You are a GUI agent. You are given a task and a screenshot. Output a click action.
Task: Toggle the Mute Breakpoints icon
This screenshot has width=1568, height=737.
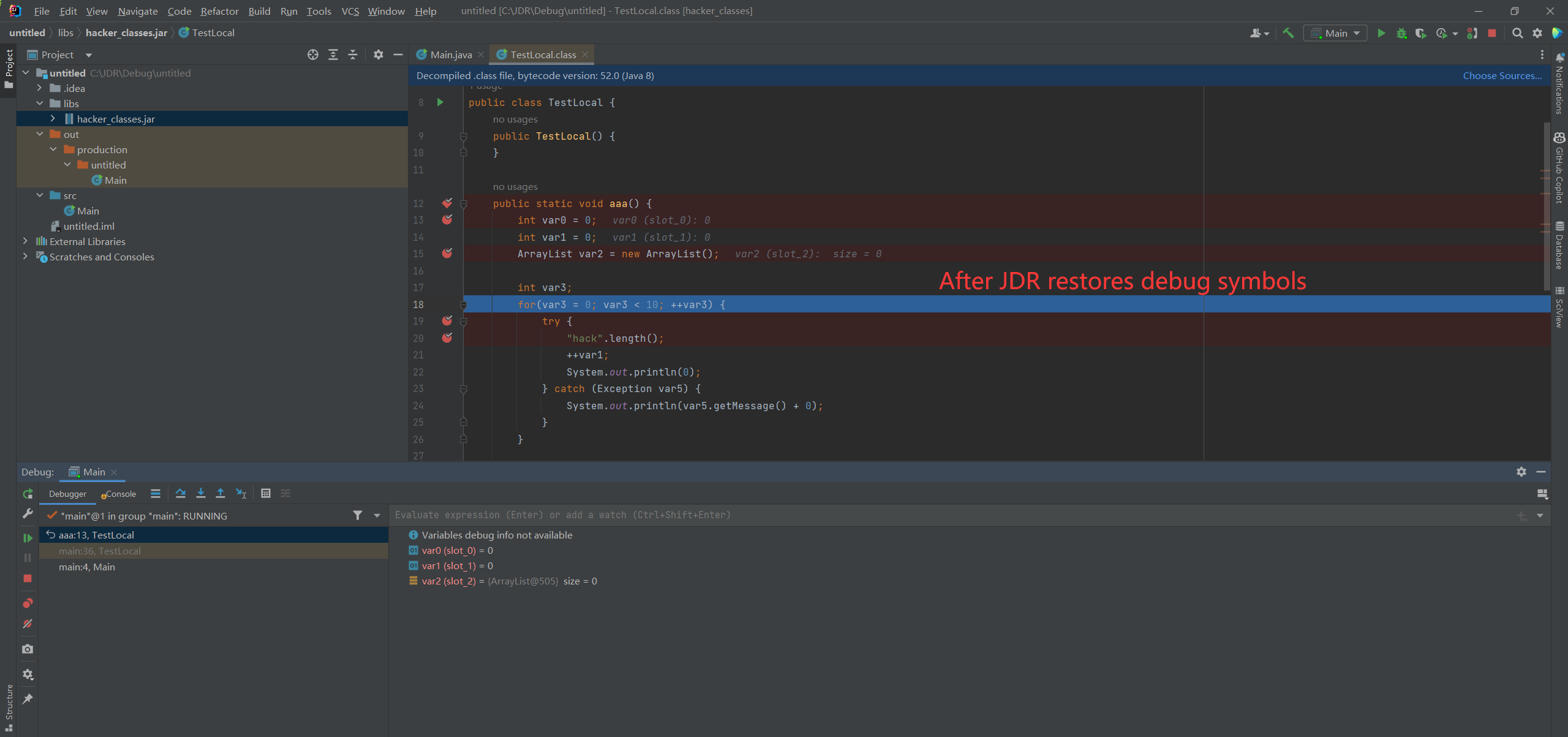pyautogui.click(x=28, y=624)
